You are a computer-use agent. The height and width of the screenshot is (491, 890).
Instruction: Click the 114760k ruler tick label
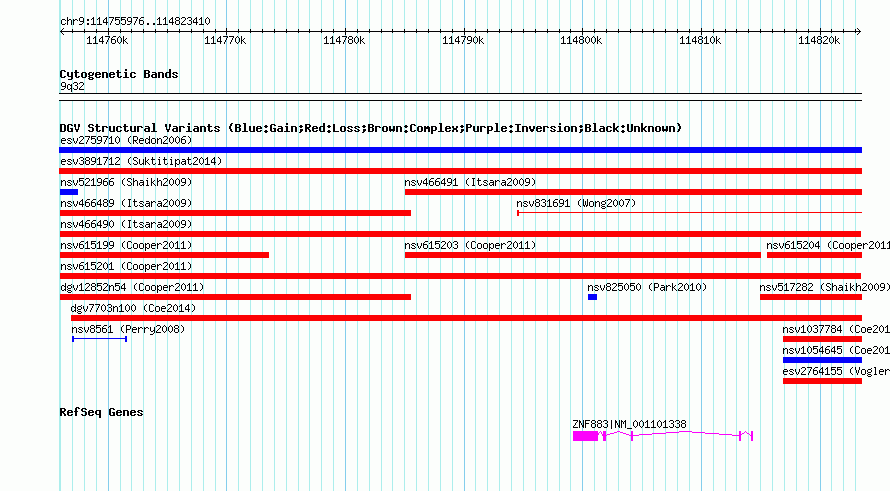coord(107,40)
